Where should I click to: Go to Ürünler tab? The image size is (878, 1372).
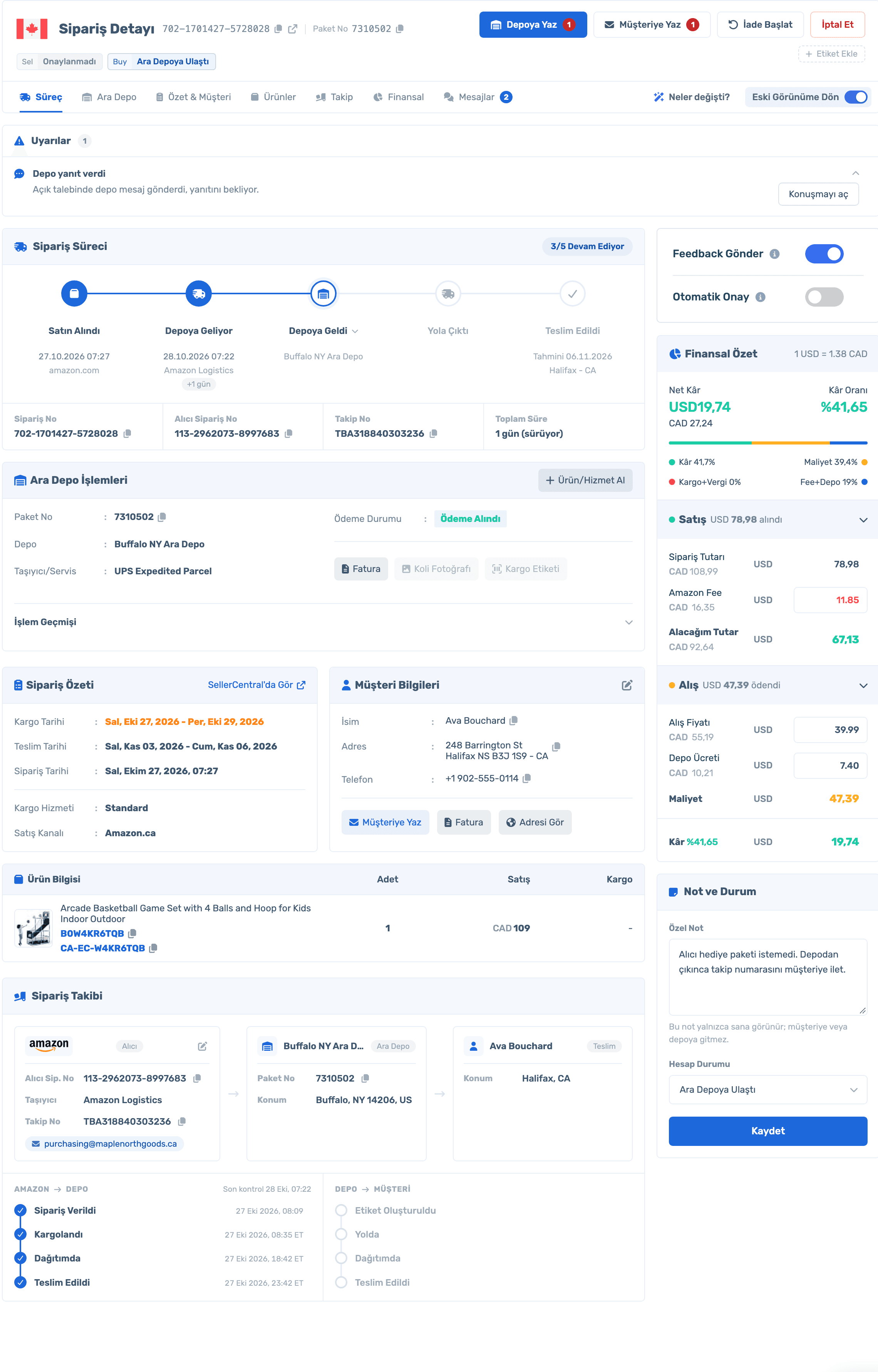pos(273,97)
